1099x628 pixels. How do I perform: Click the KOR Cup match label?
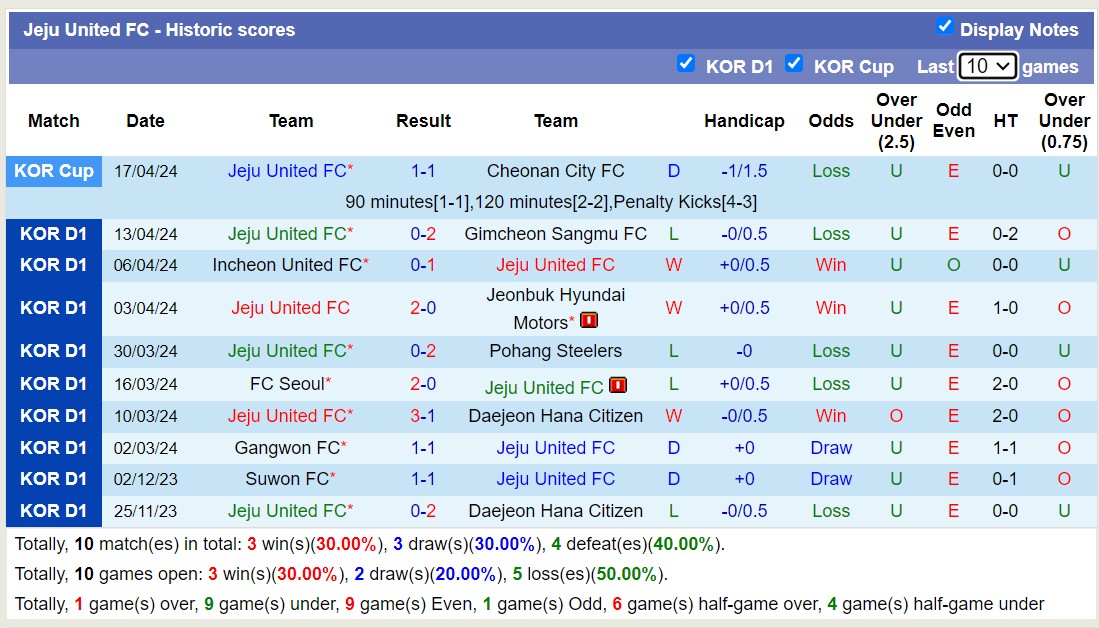coord(54,171)
